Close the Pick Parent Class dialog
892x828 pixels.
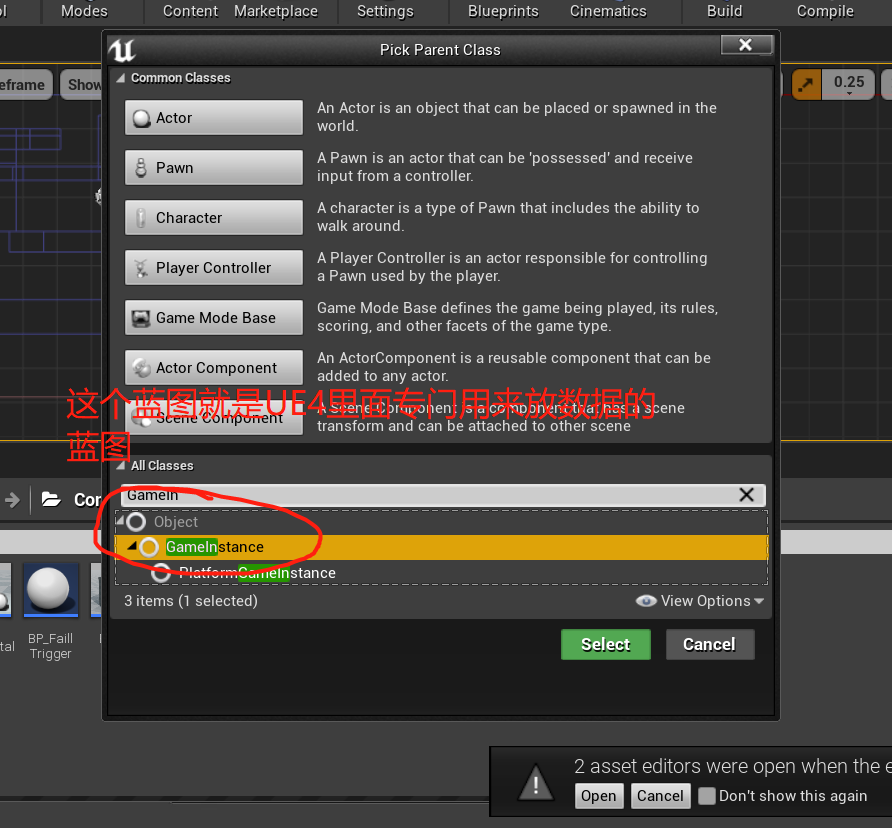(746, 44)
